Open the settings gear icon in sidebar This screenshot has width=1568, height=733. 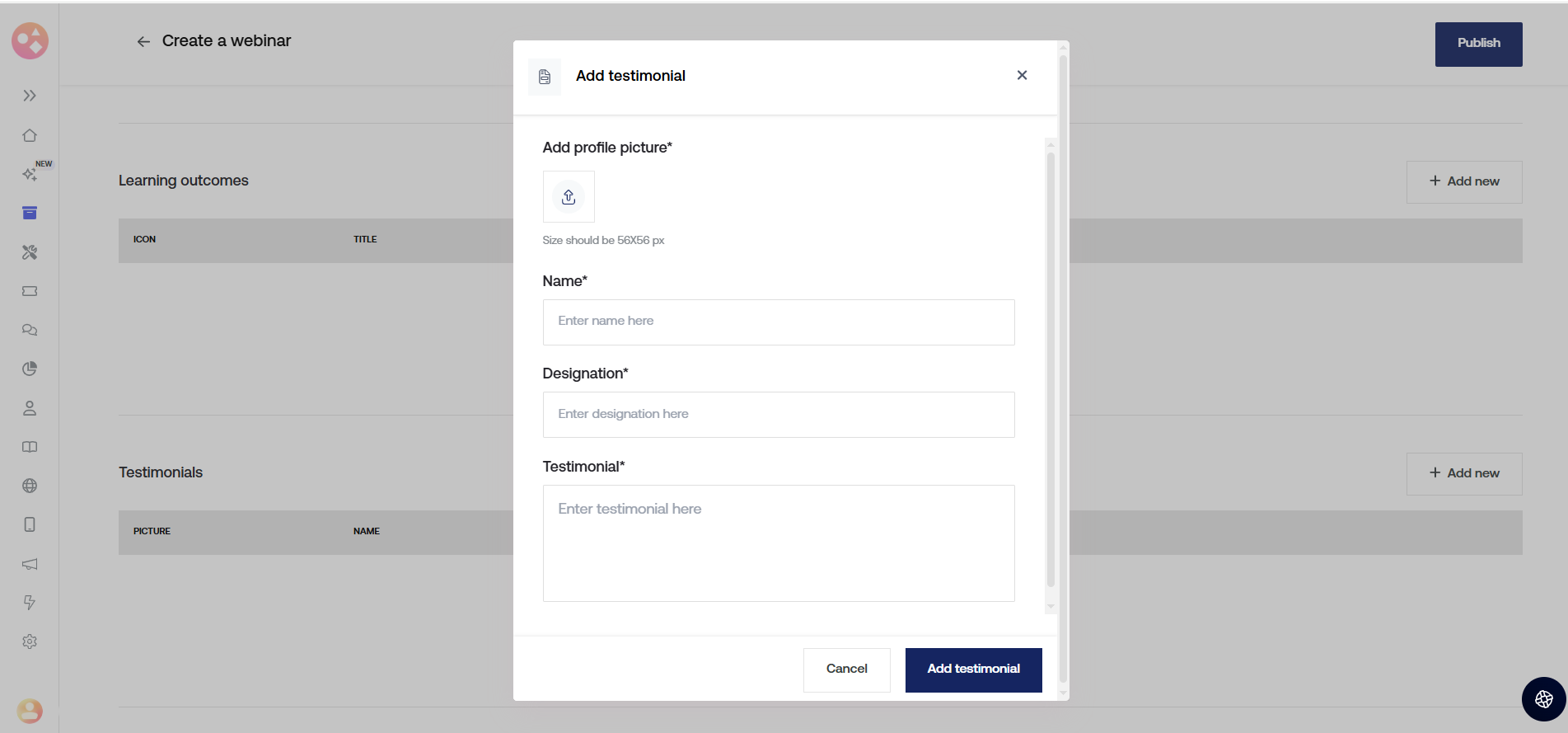click(30, 641)
